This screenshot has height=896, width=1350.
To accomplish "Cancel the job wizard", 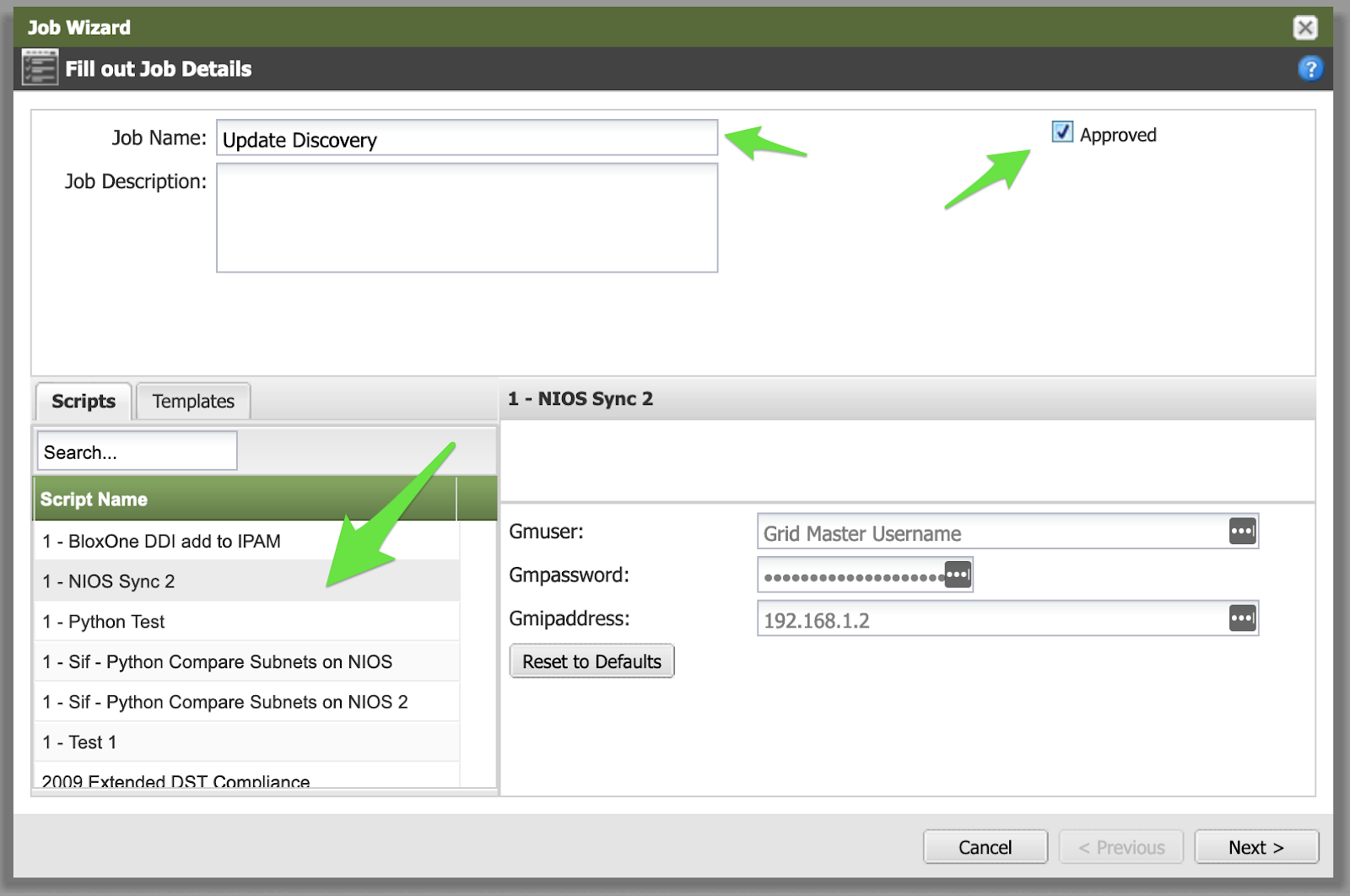I will pos(985,847).
